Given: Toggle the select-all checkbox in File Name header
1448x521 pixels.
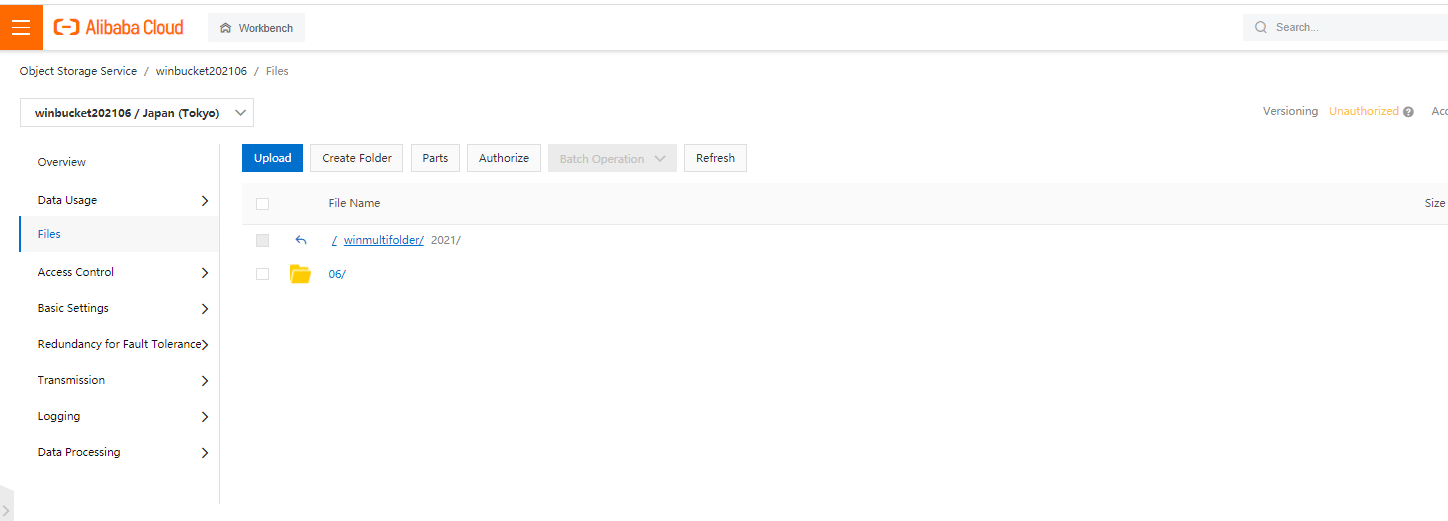Looking at the screenshot, I should (x=262, y=204).
